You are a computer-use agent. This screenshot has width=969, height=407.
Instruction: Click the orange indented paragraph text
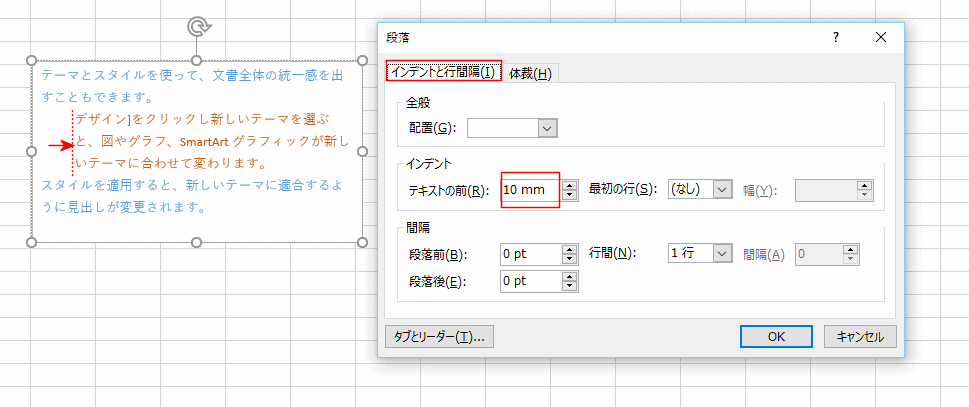tap(211, 142)
